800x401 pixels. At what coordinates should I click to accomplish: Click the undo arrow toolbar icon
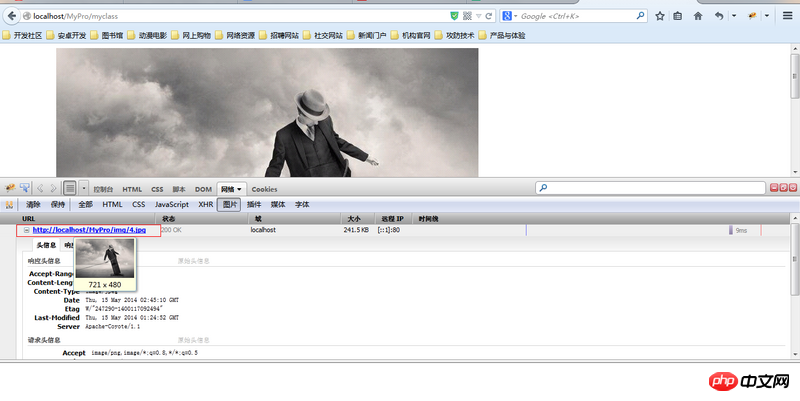[719, 16]
